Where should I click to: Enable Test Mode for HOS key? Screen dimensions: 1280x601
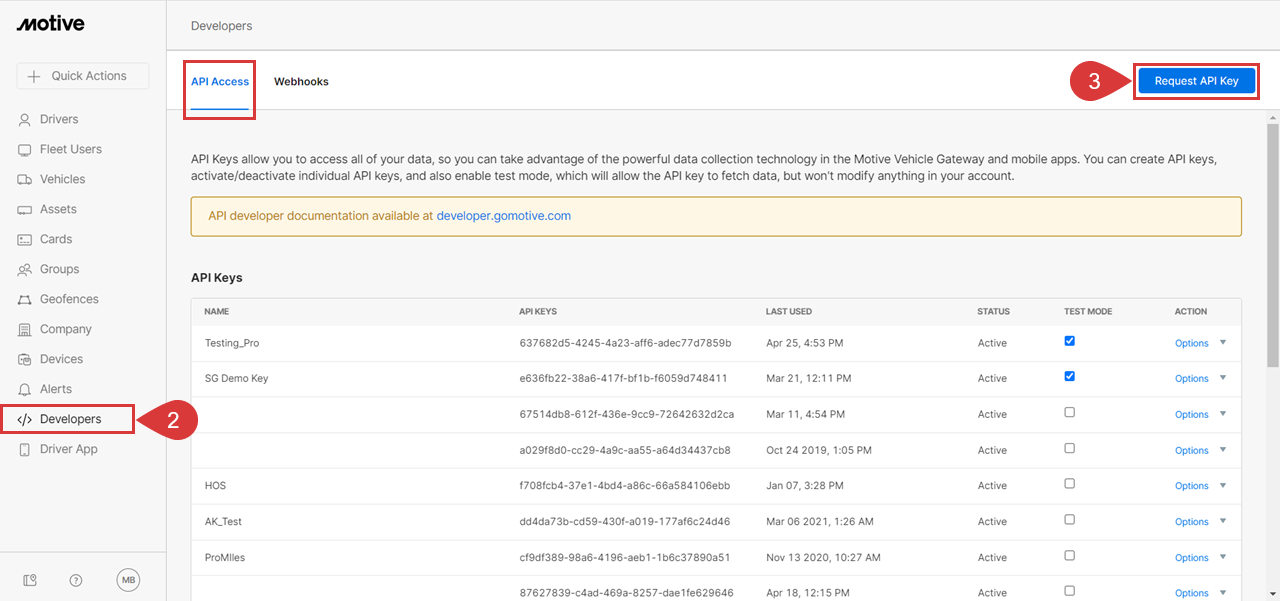[x=1070, y=484]
